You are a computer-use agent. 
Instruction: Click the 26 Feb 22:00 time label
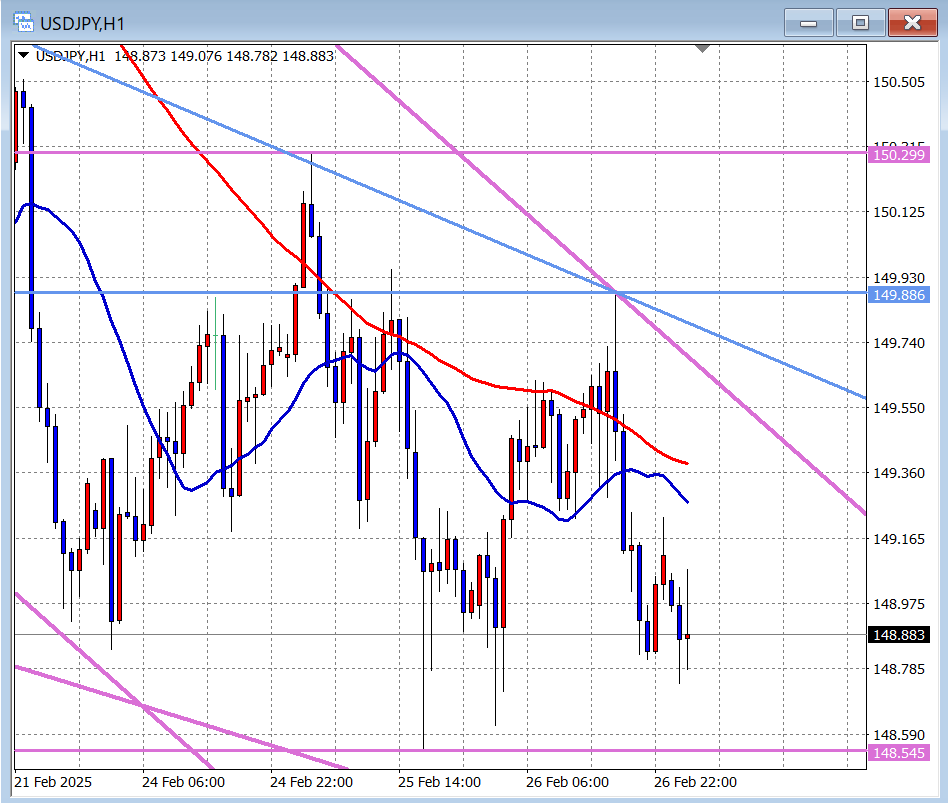(695, 782)
